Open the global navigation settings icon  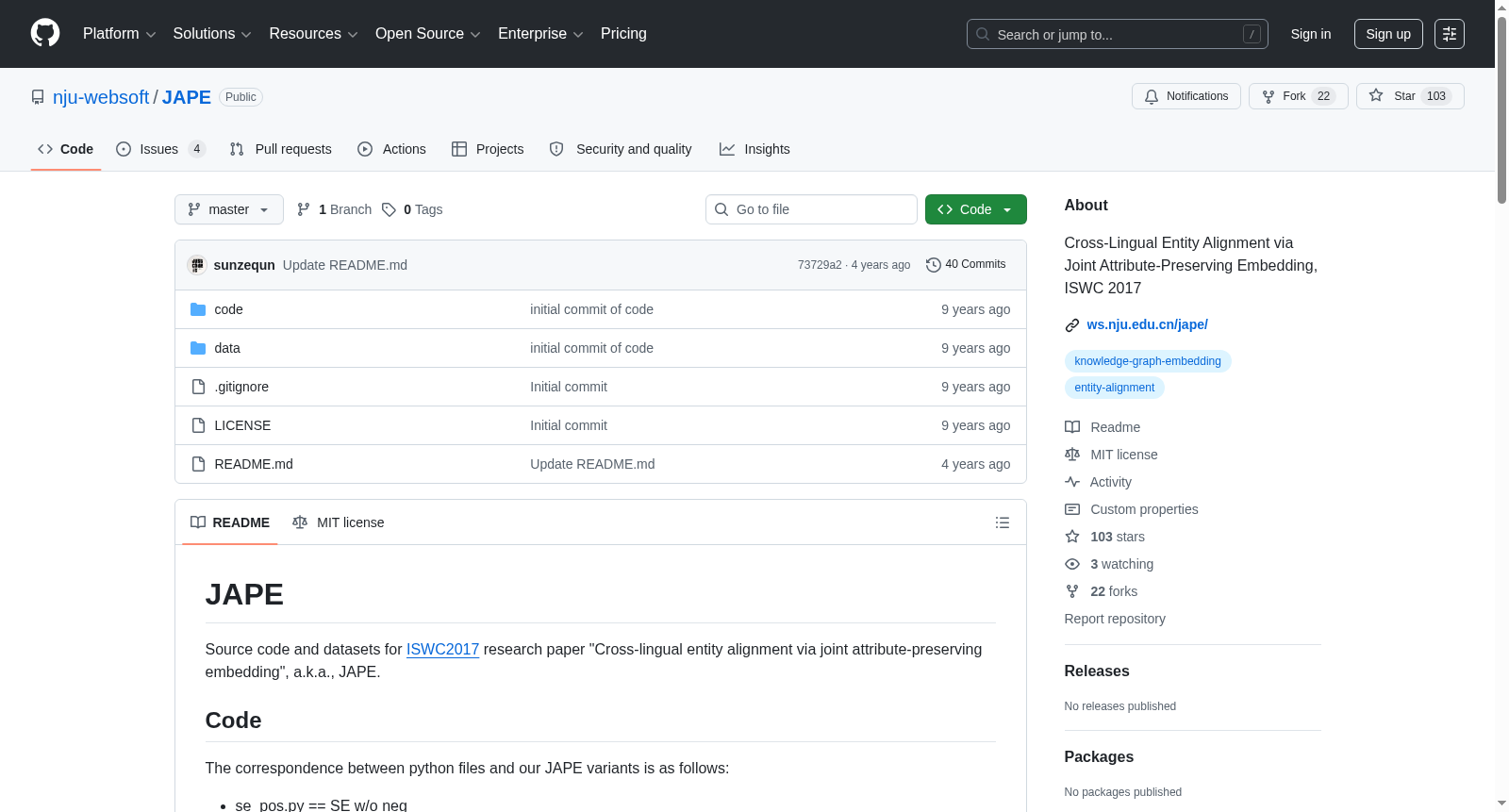[1450, 34]
